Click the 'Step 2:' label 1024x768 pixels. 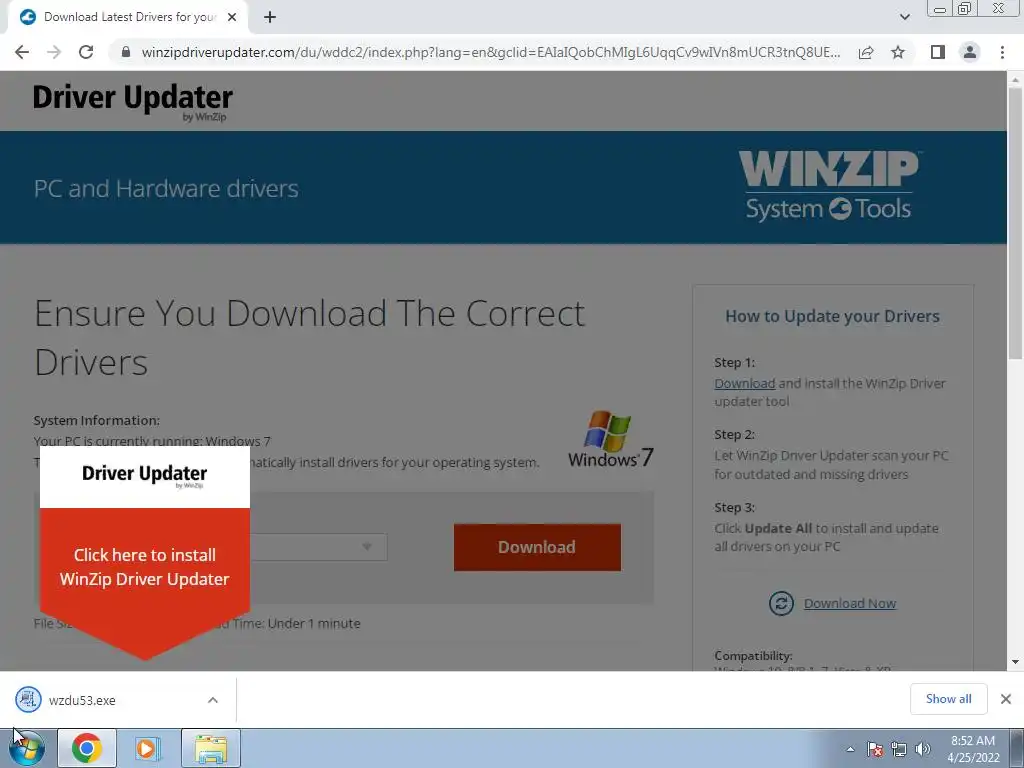point(734,434)
